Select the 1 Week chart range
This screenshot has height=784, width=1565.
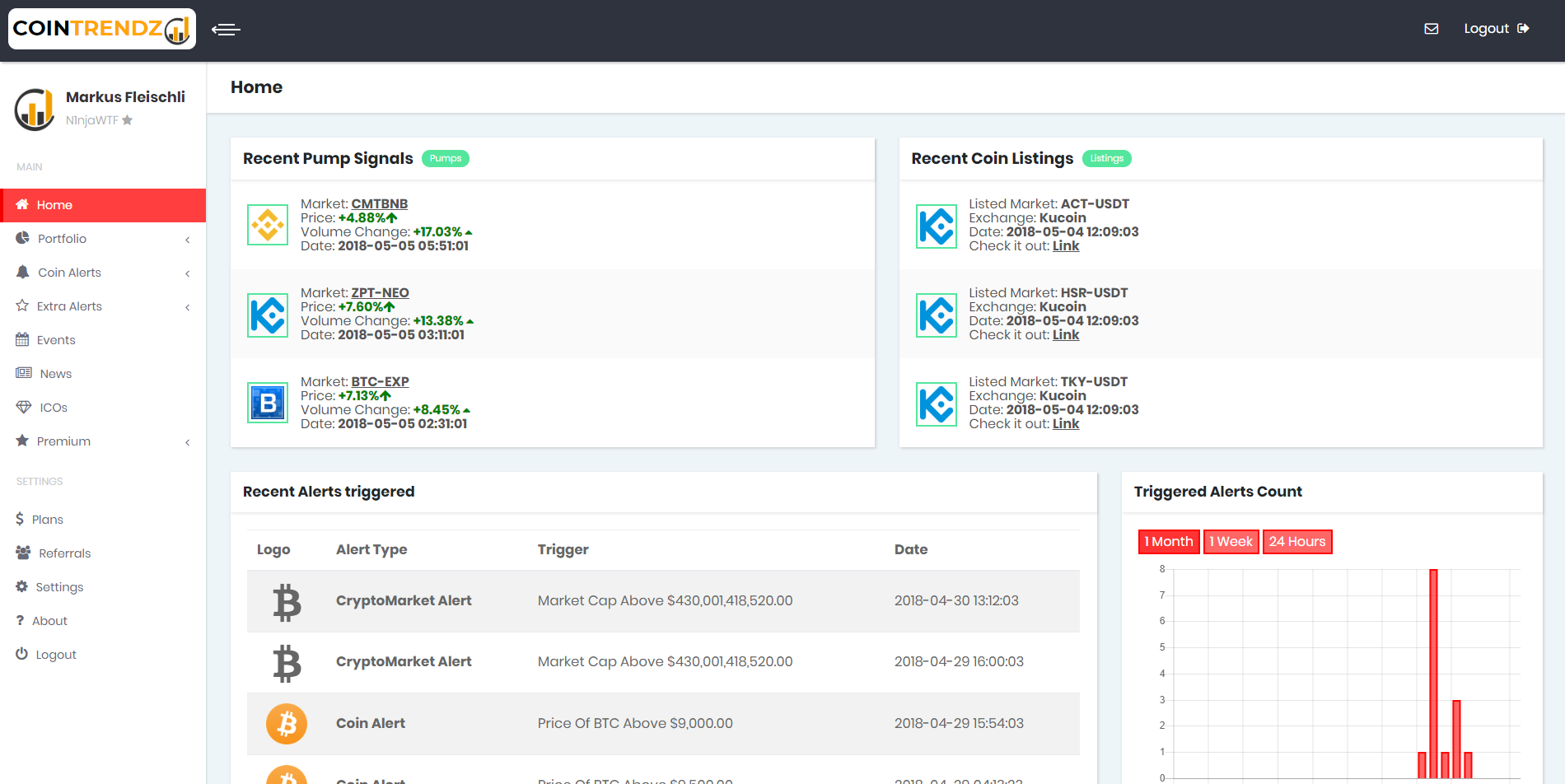click(1231, 542)
